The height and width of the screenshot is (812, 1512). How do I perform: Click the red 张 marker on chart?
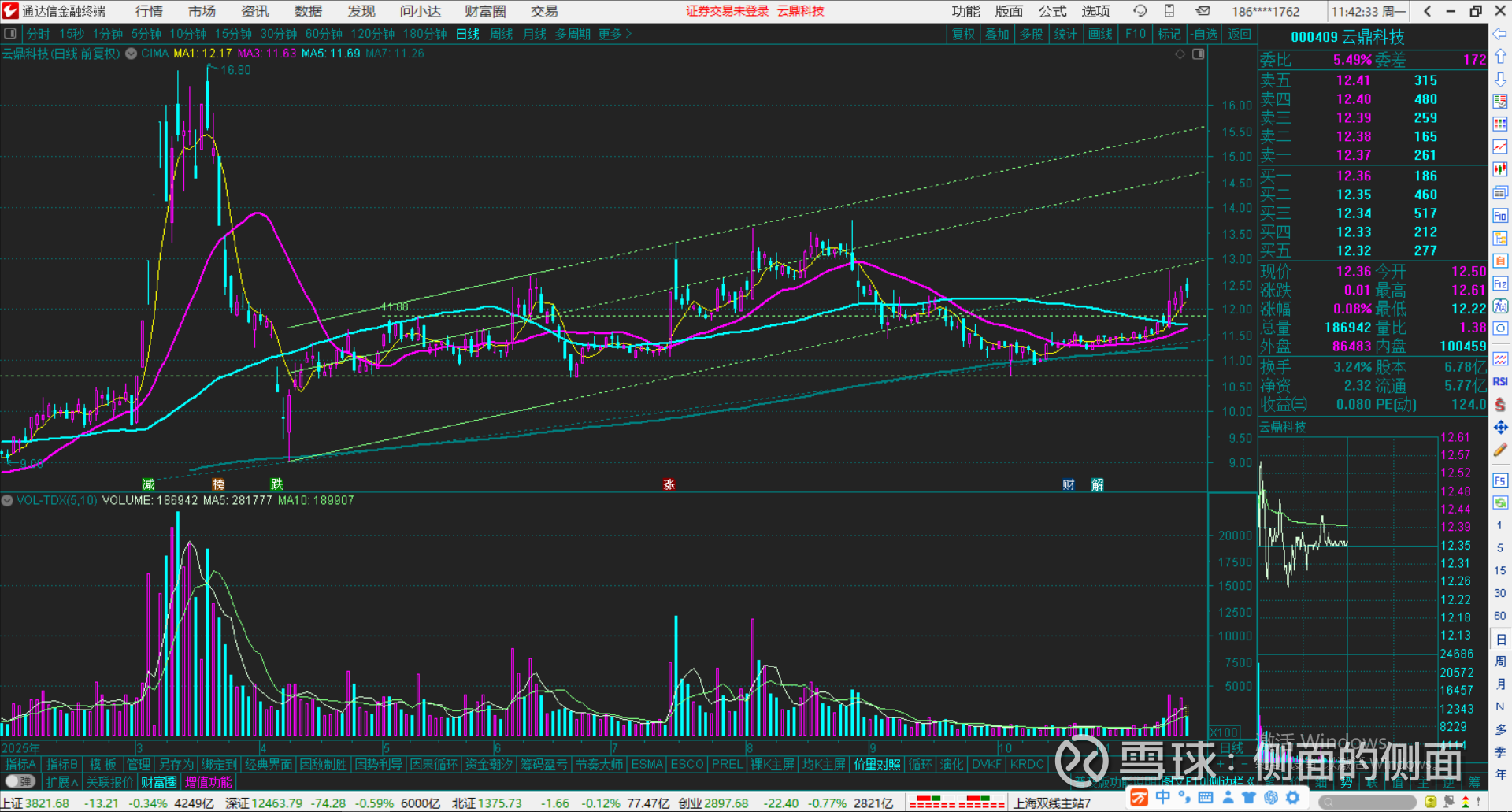click(x=669, y=484)
